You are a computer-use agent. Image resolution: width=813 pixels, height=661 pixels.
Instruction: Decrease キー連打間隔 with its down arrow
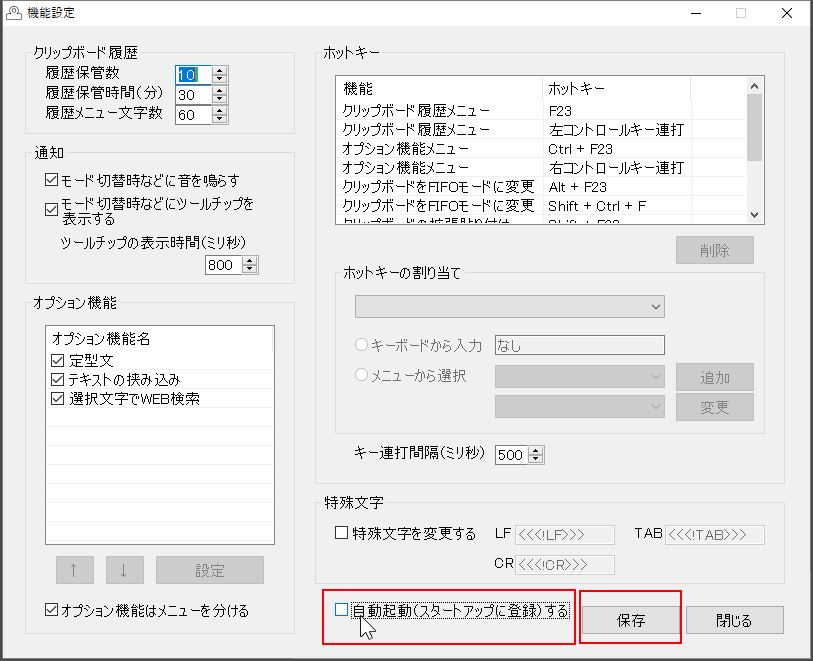pos(537,459)
